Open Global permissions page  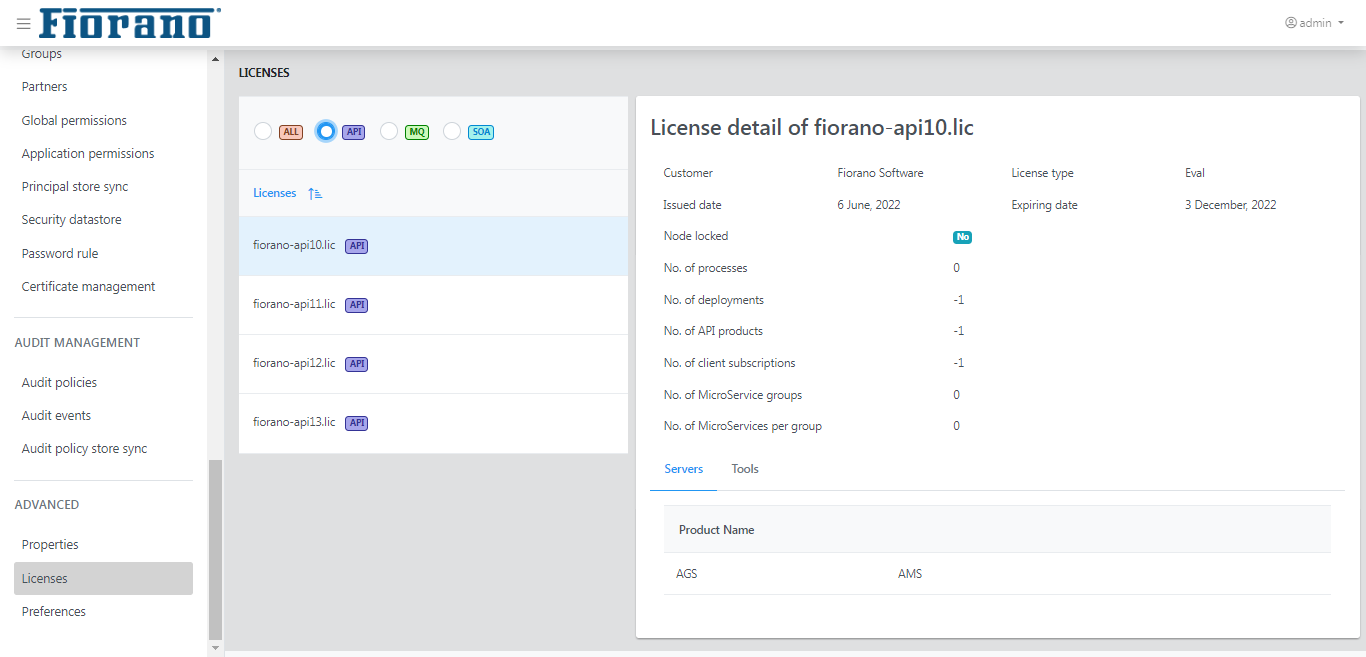click(x=74, y=121)
